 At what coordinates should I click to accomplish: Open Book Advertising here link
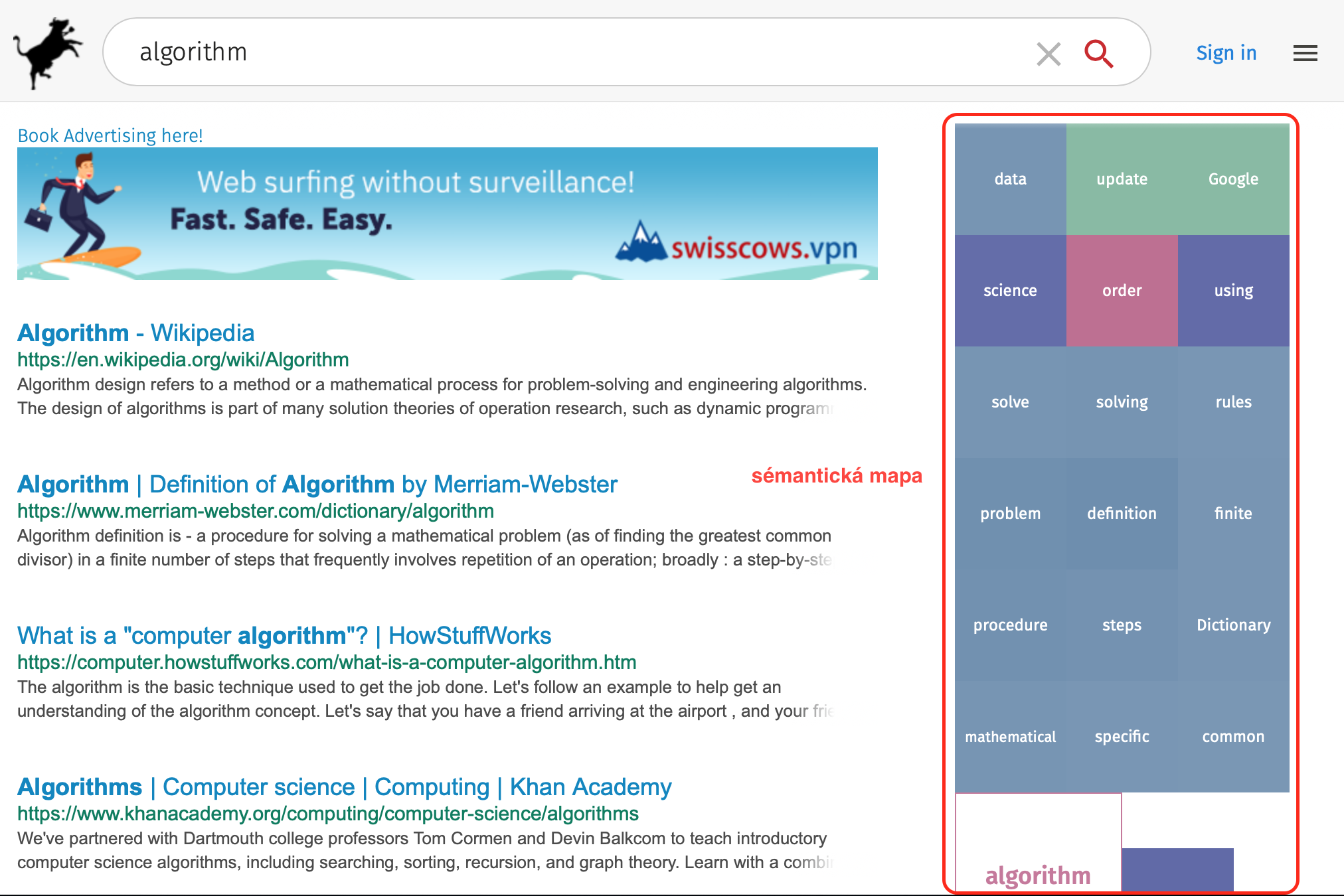tap(110, 135)
